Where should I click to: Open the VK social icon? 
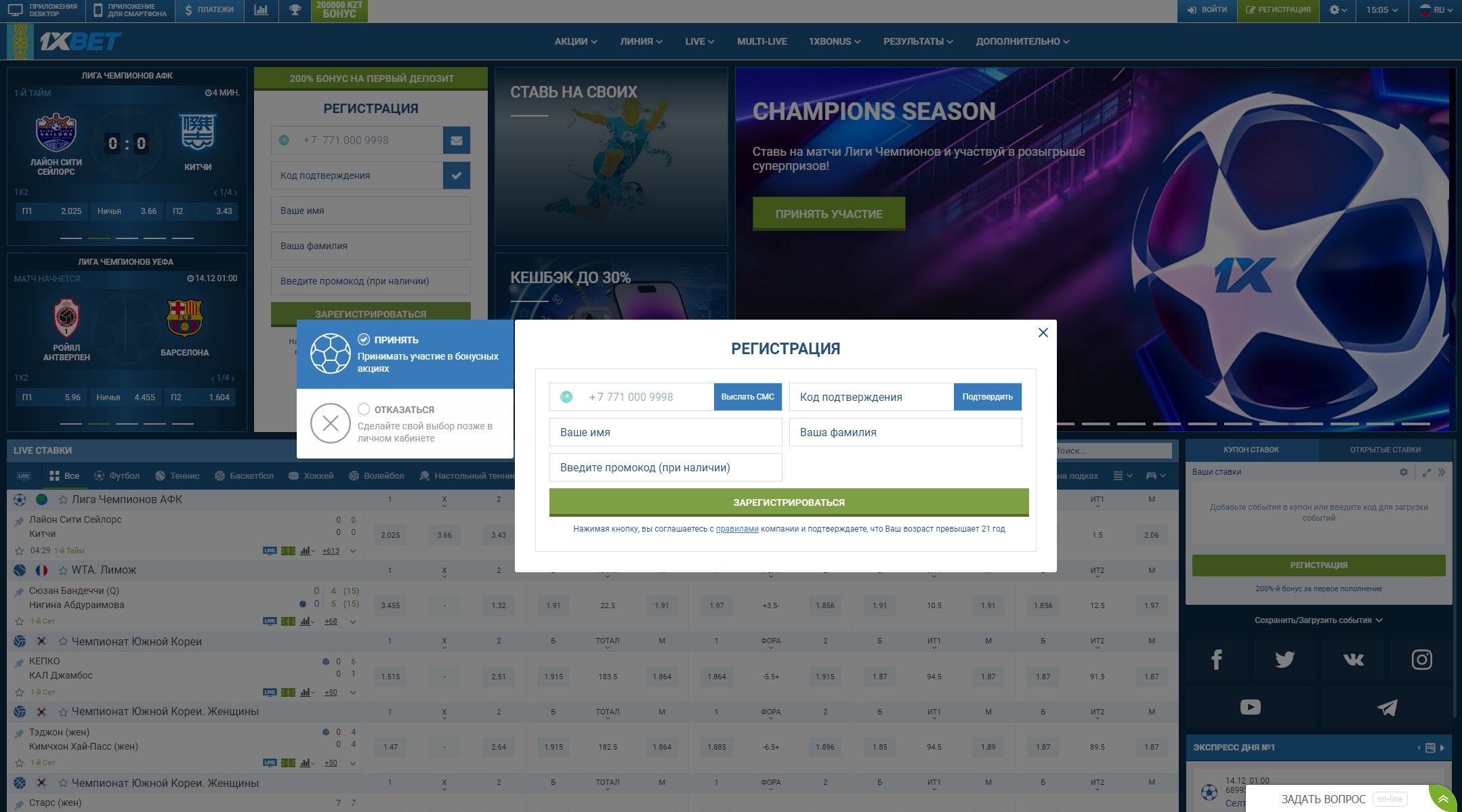(1353, 659)
